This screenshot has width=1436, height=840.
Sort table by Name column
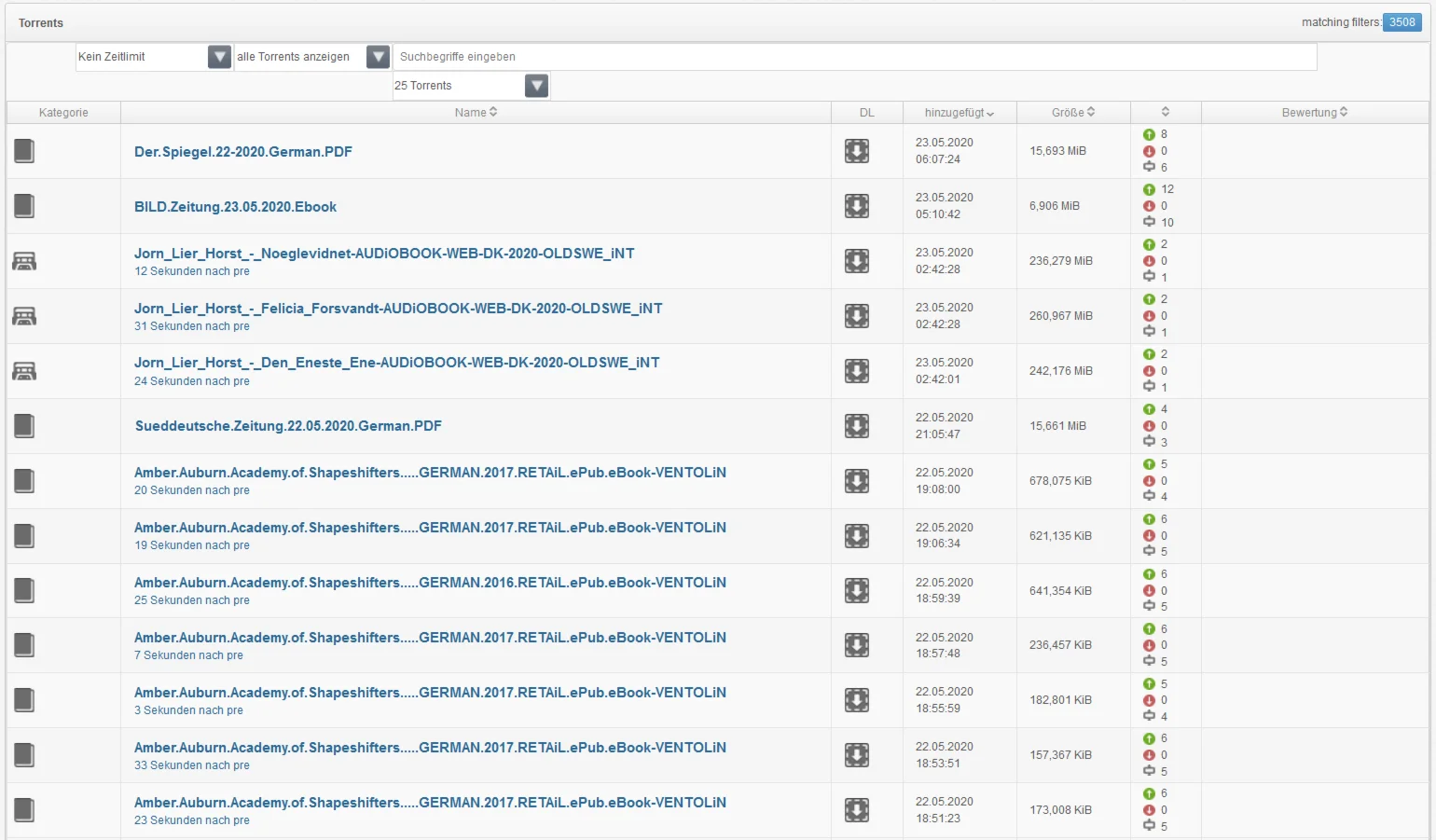(476, 113)
